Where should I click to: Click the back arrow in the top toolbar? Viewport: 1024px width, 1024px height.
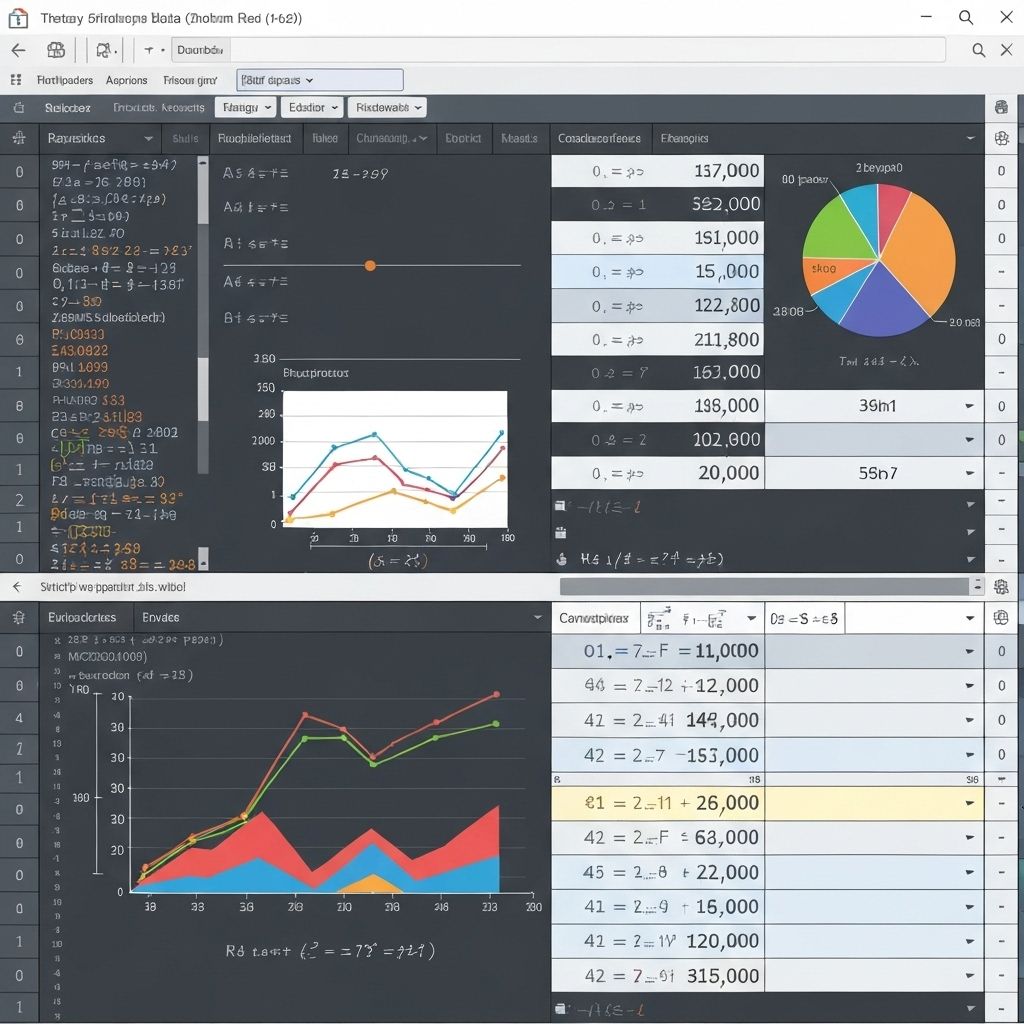point(18,50)
